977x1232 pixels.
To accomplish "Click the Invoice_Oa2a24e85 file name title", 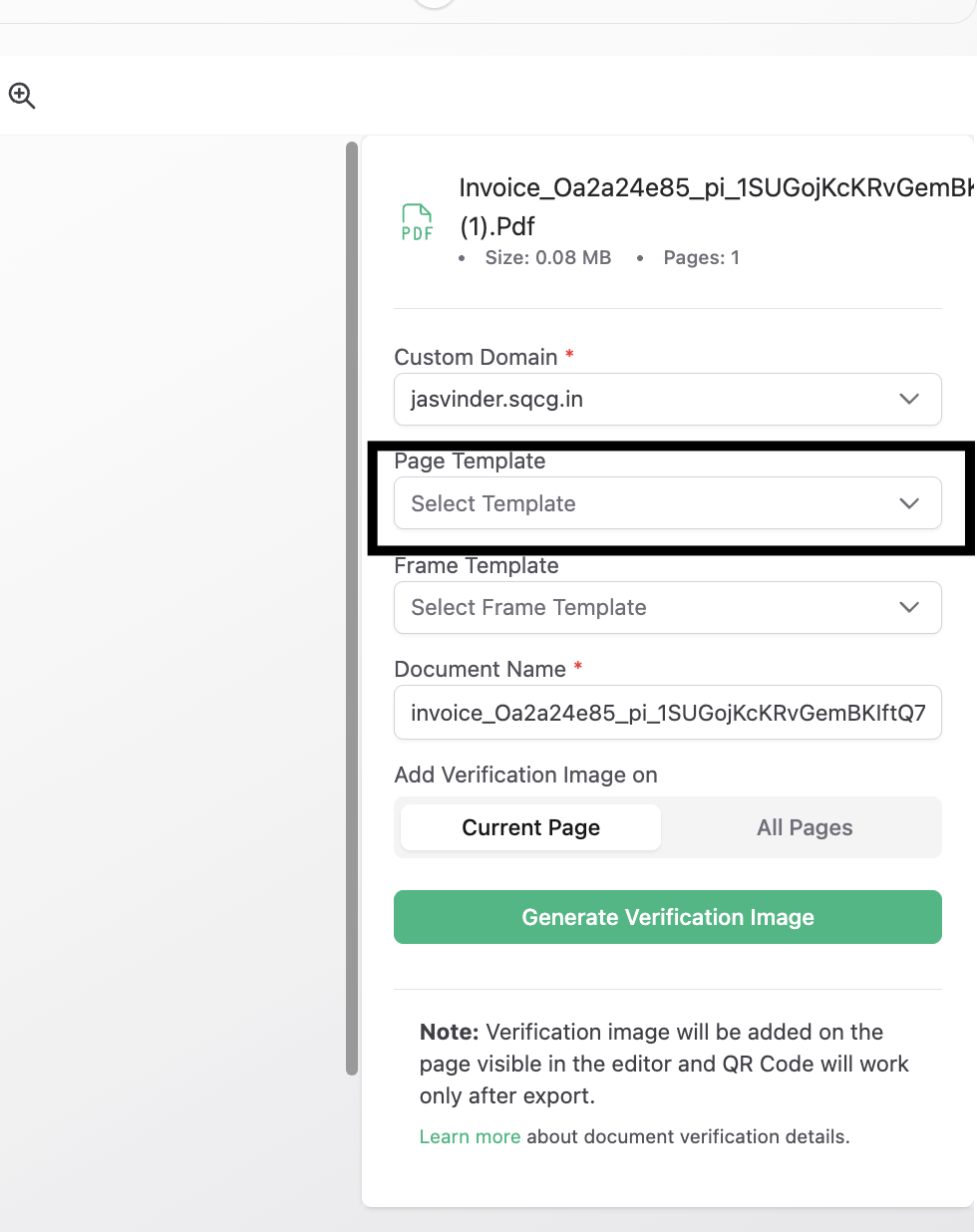I will 716,206.
